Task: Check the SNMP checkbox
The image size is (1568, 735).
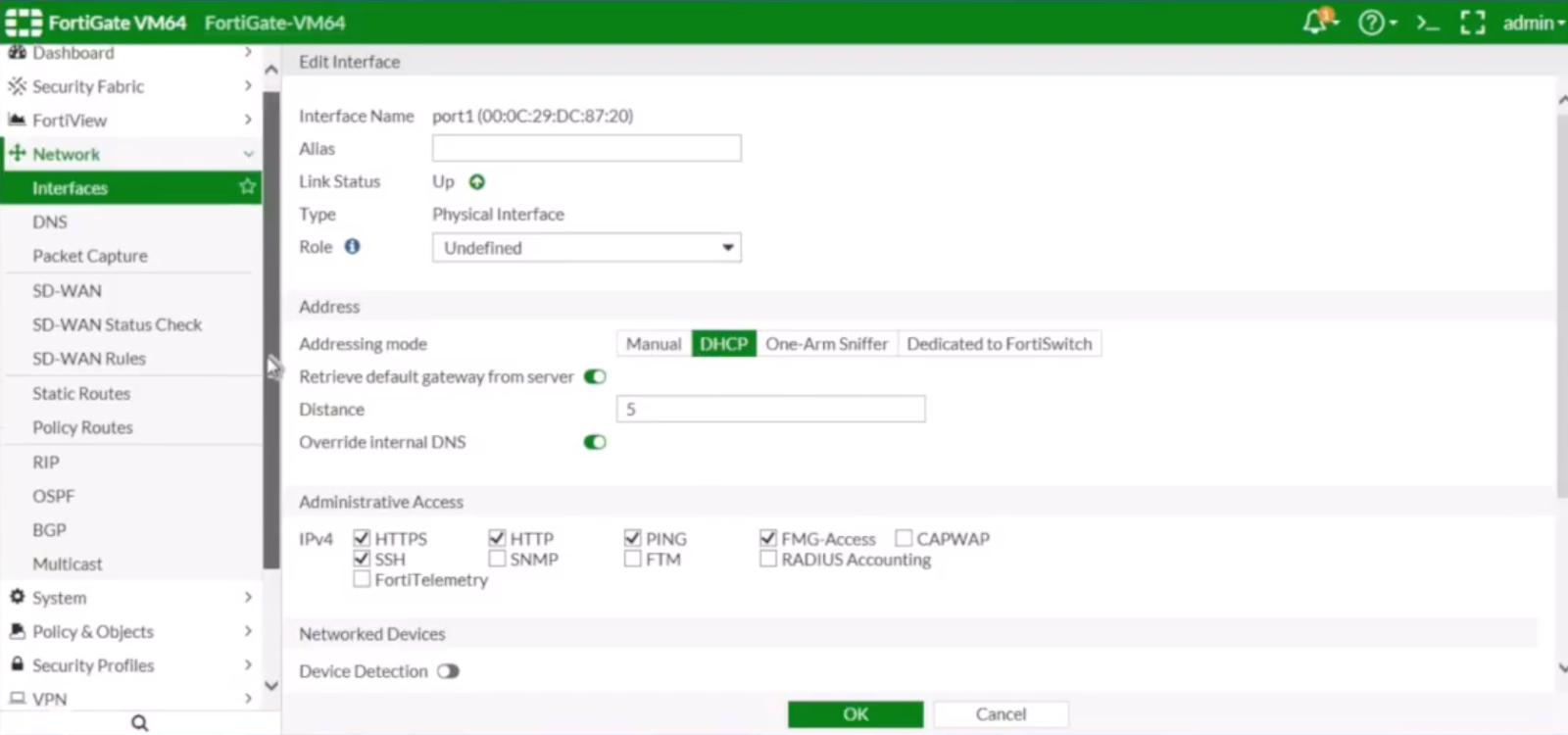Action: click(497, 559)
